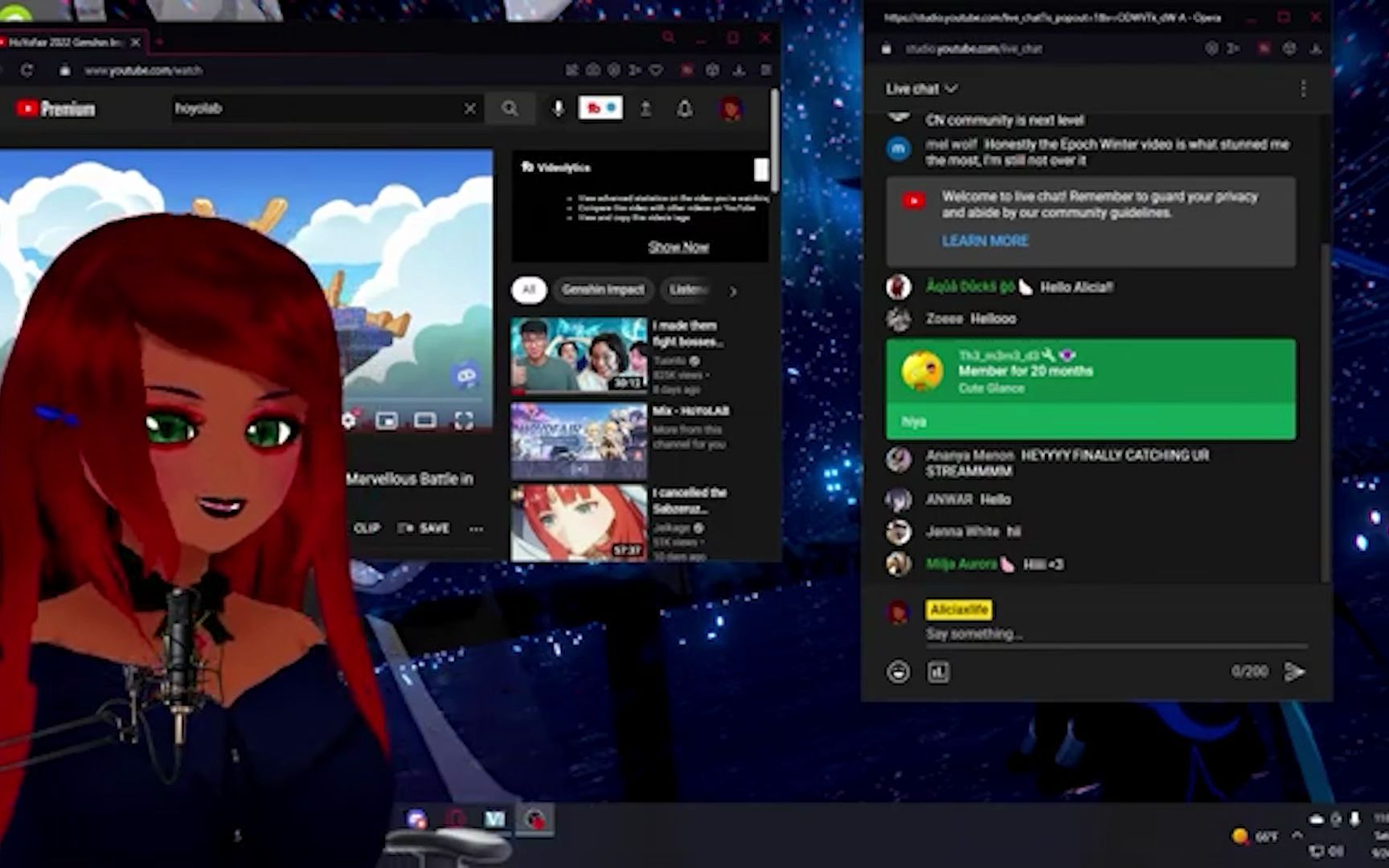1389x868 pixels.
Task: Click the SAVE button under the video
Action: click(424, 528)
